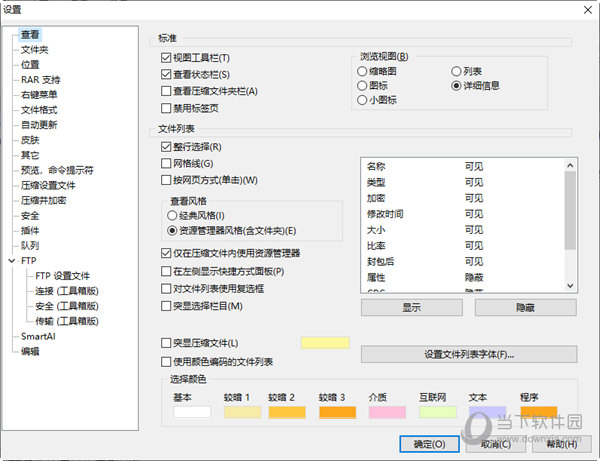Click the pink 介质 color swatch
The image size is (600, 461).
coord(387,412)
